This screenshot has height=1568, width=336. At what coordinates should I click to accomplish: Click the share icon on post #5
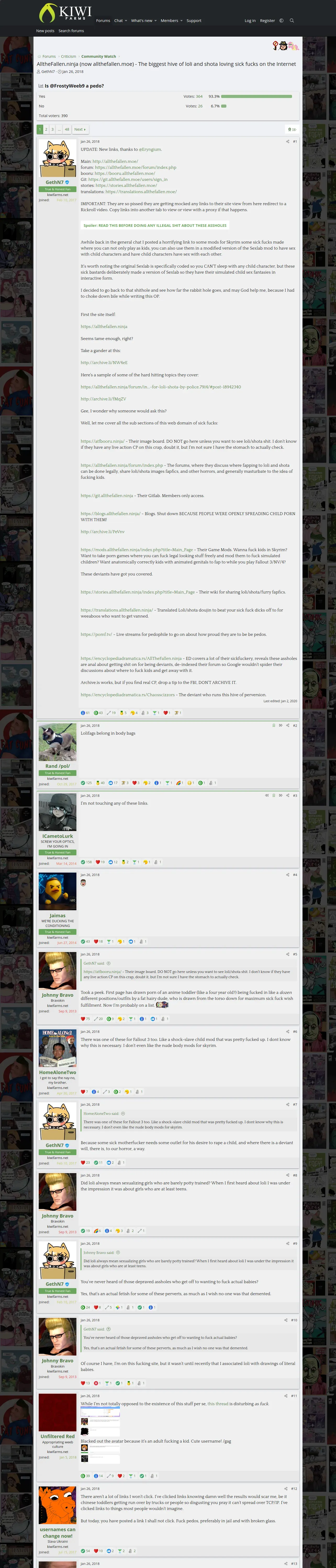(287, 954)
